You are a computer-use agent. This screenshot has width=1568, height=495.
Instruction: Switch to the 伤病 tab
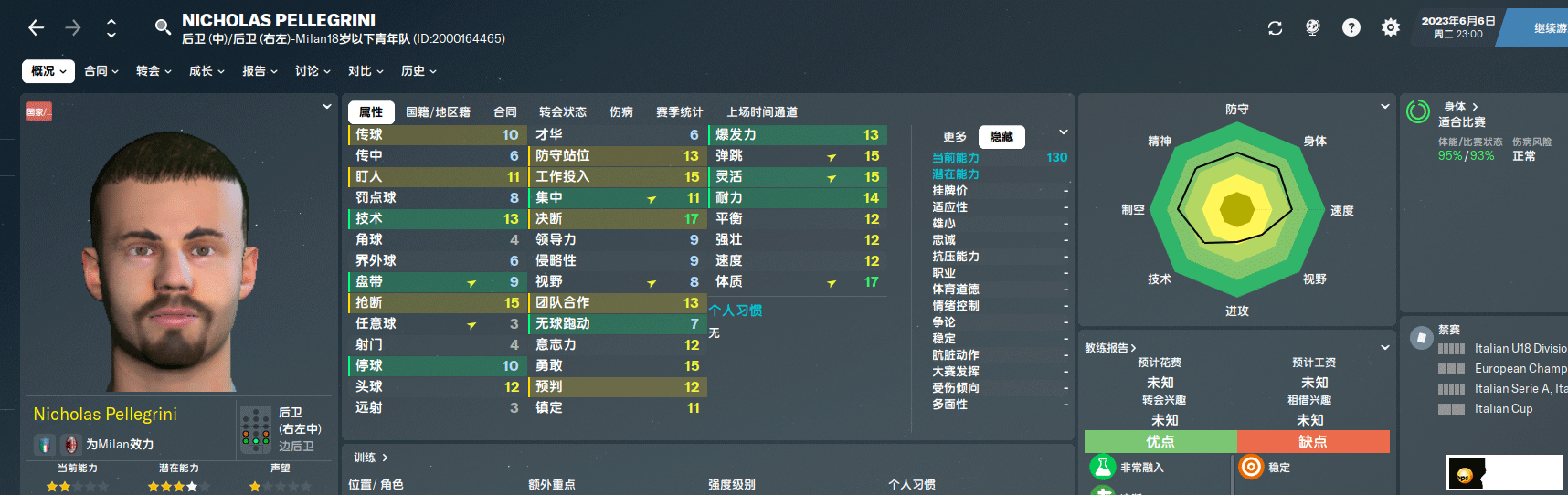click(x=621, y=112)
